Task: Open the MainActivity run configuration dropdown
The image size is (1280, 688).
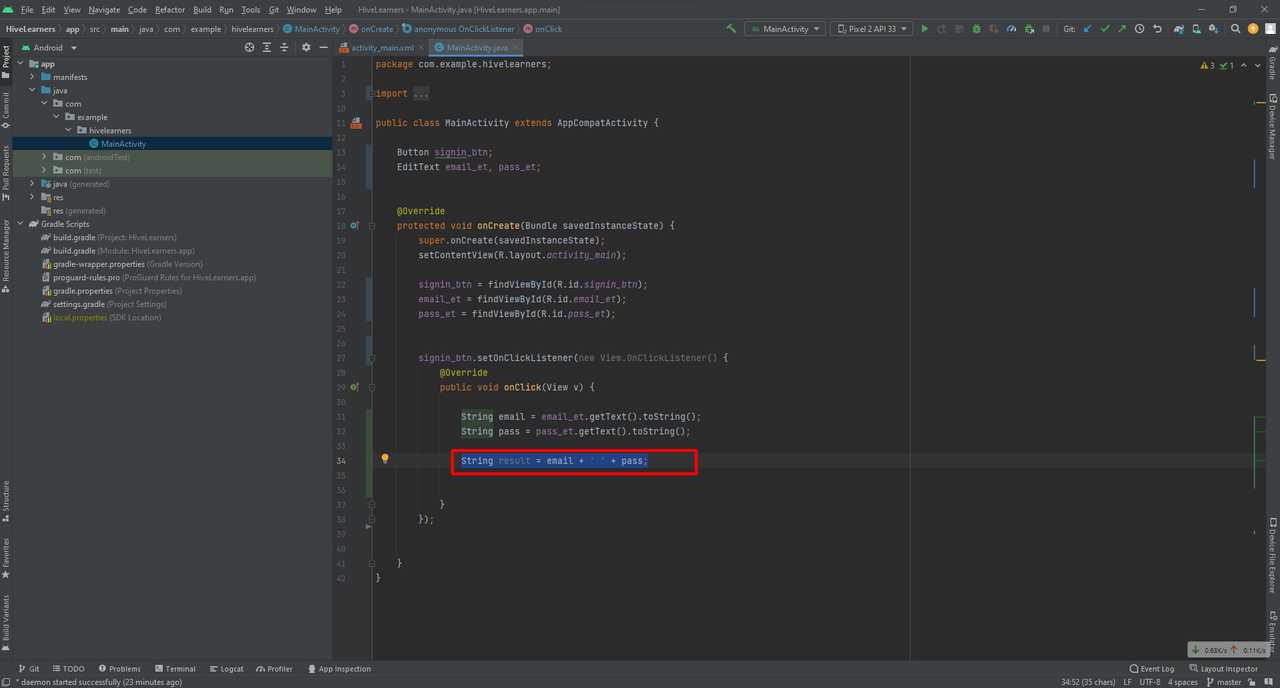Action: (784, 29)
